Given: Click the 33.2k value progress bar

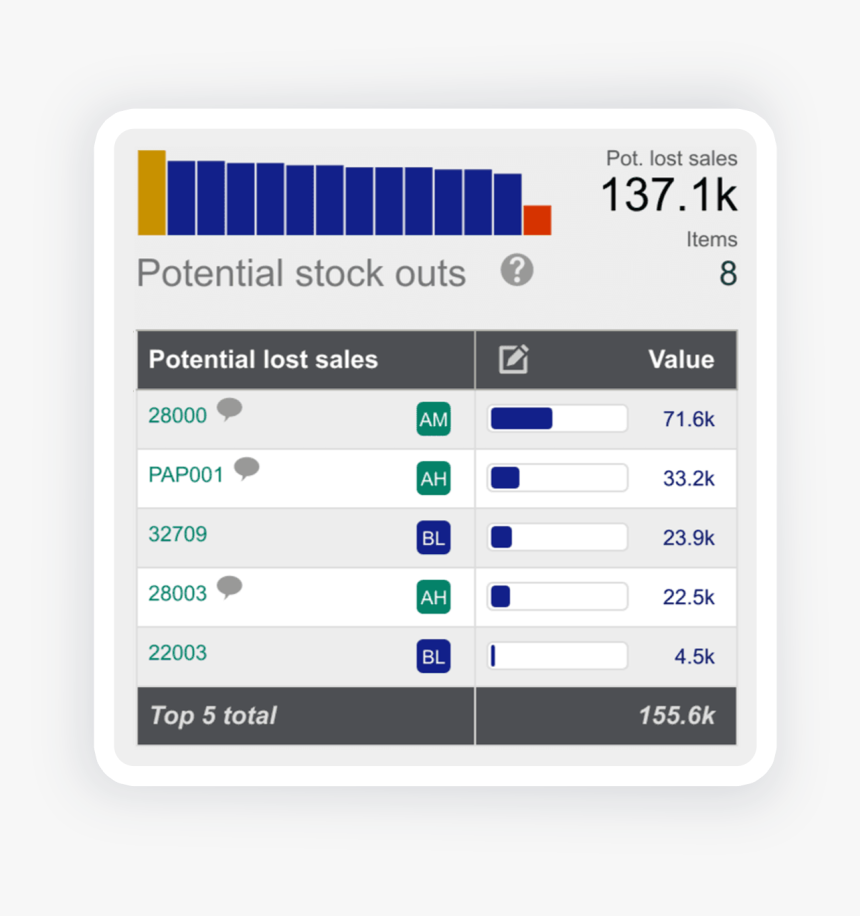Looking at the screenshot, I should (x=557, y=478).
